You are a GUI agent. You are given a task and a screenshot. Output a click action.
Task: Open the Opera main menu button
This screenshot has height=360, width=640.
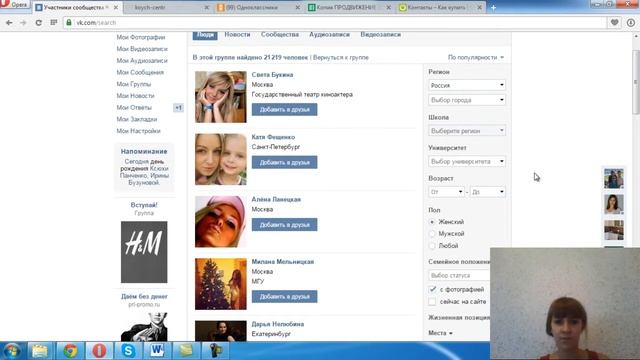coord(14,5)
